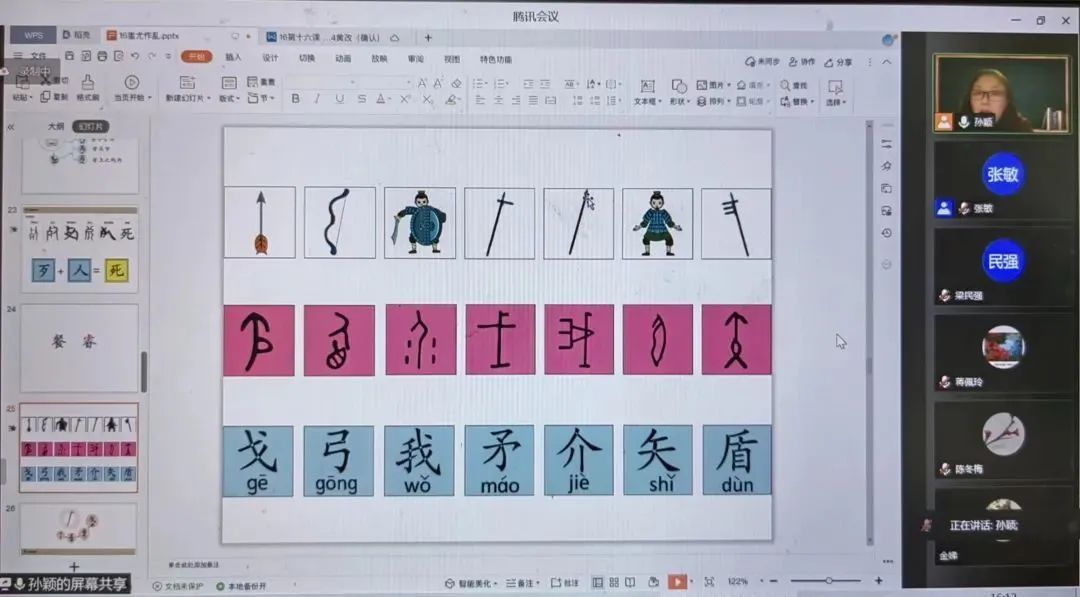1080x597 pixels.
Task: Open the Design (设计) ribbon tab
Action: (x=270, y=58)
